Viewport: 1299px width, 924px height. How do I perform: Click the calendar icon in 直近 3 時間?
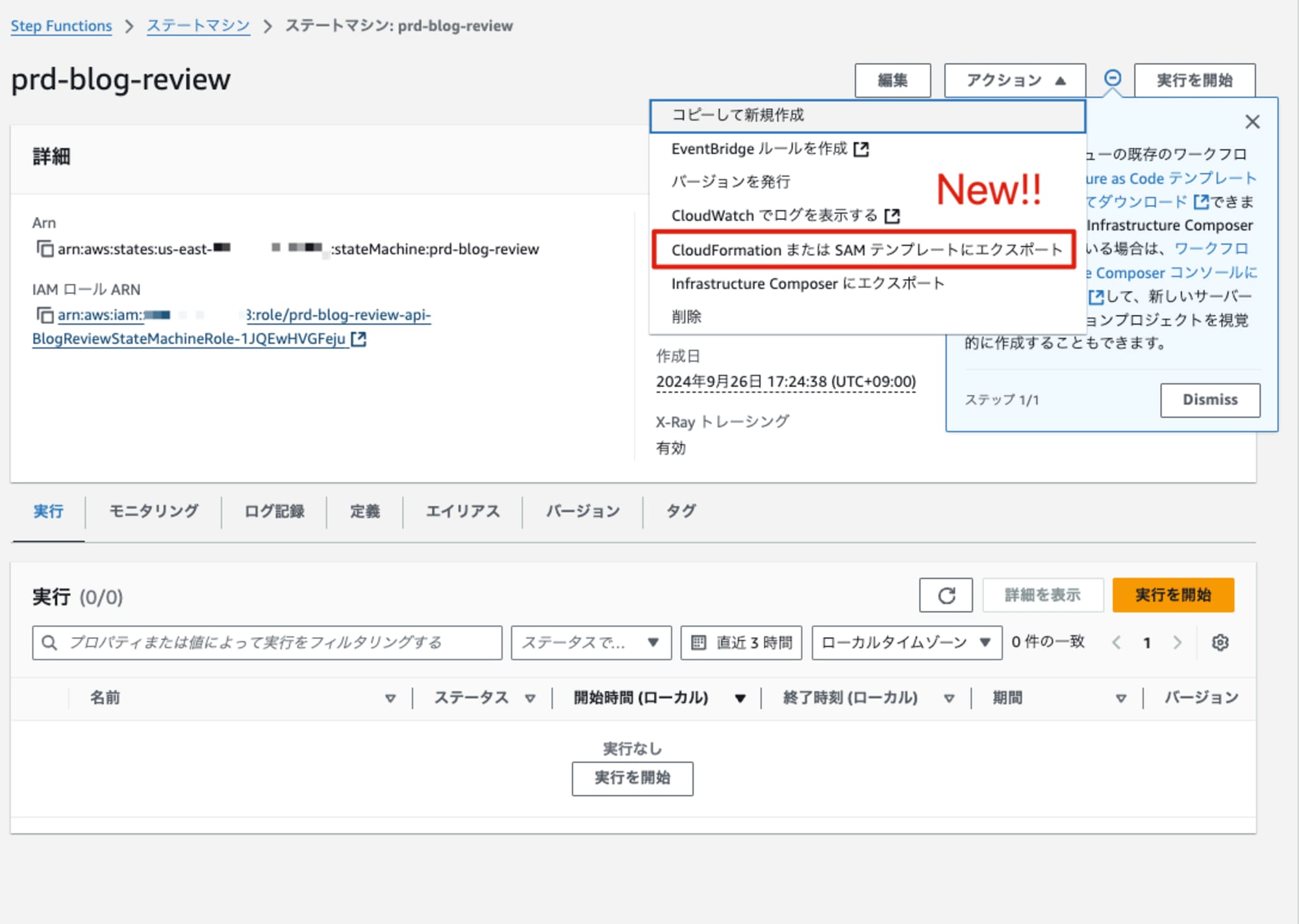(x=698, y=642)
